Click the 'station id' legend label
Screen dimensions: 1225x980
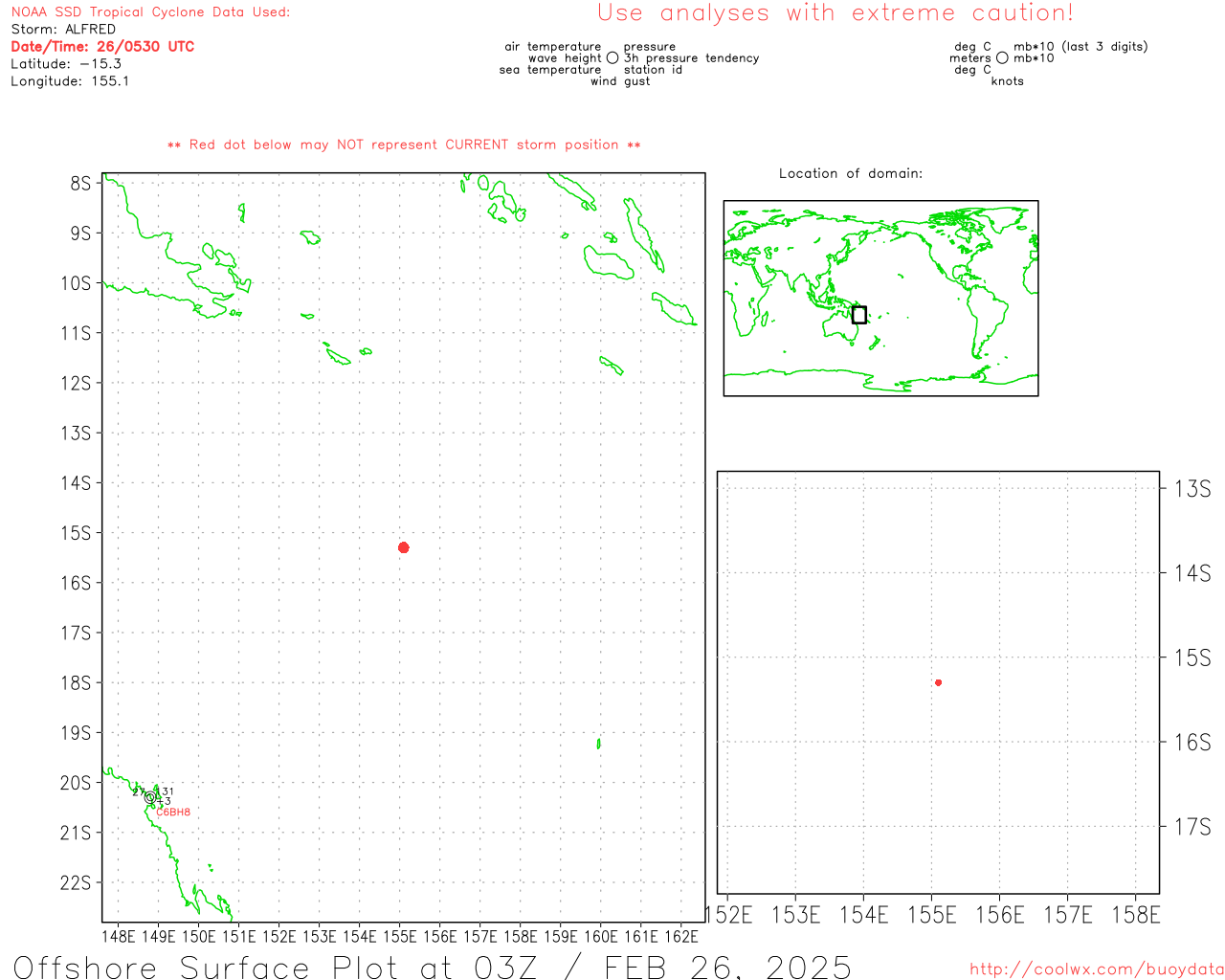click(x=654, y=70)
